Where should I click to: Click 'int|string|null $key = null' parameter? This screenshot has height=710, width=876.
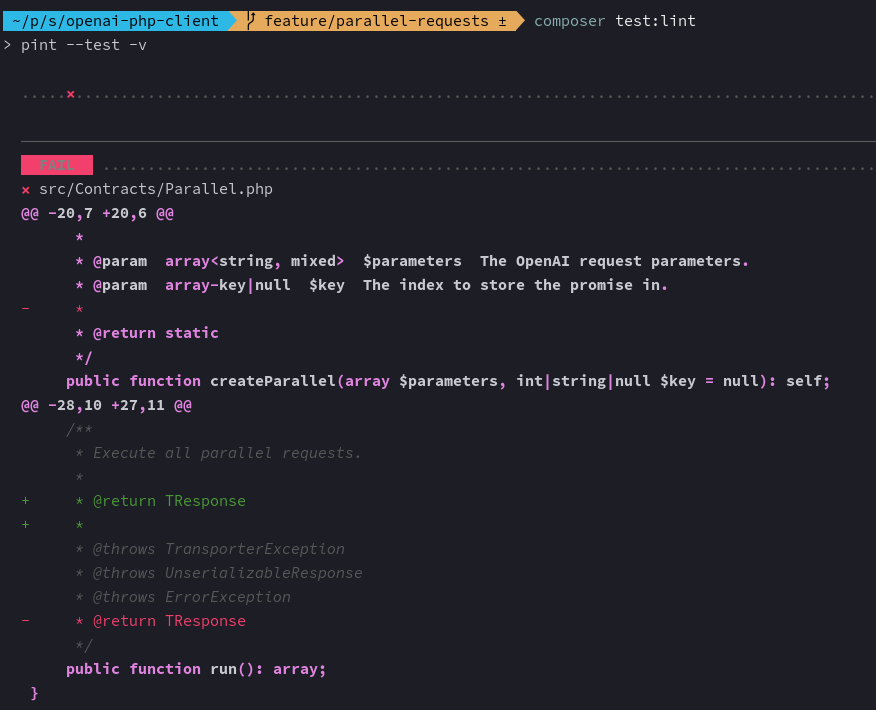pyautogui.click(x=637, y=381)
